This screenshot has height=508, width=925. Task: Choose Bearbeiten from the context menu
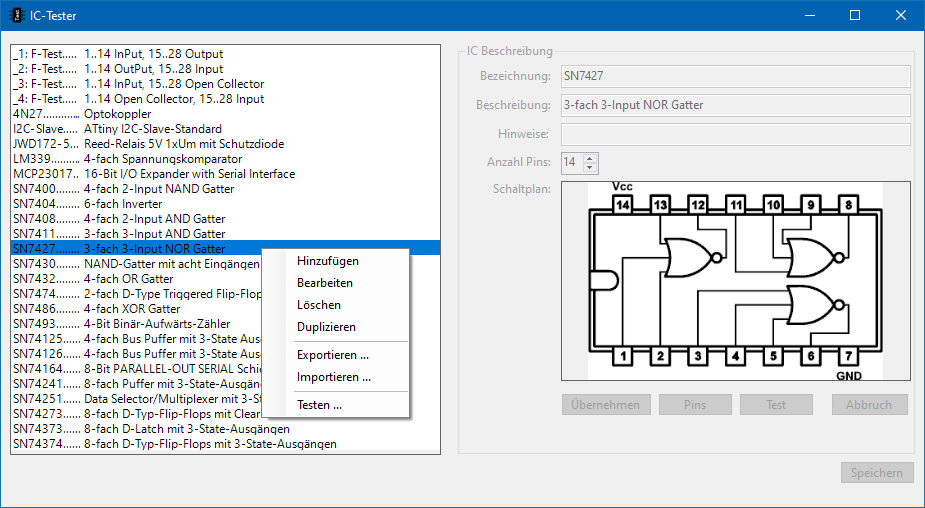[335, 283]
